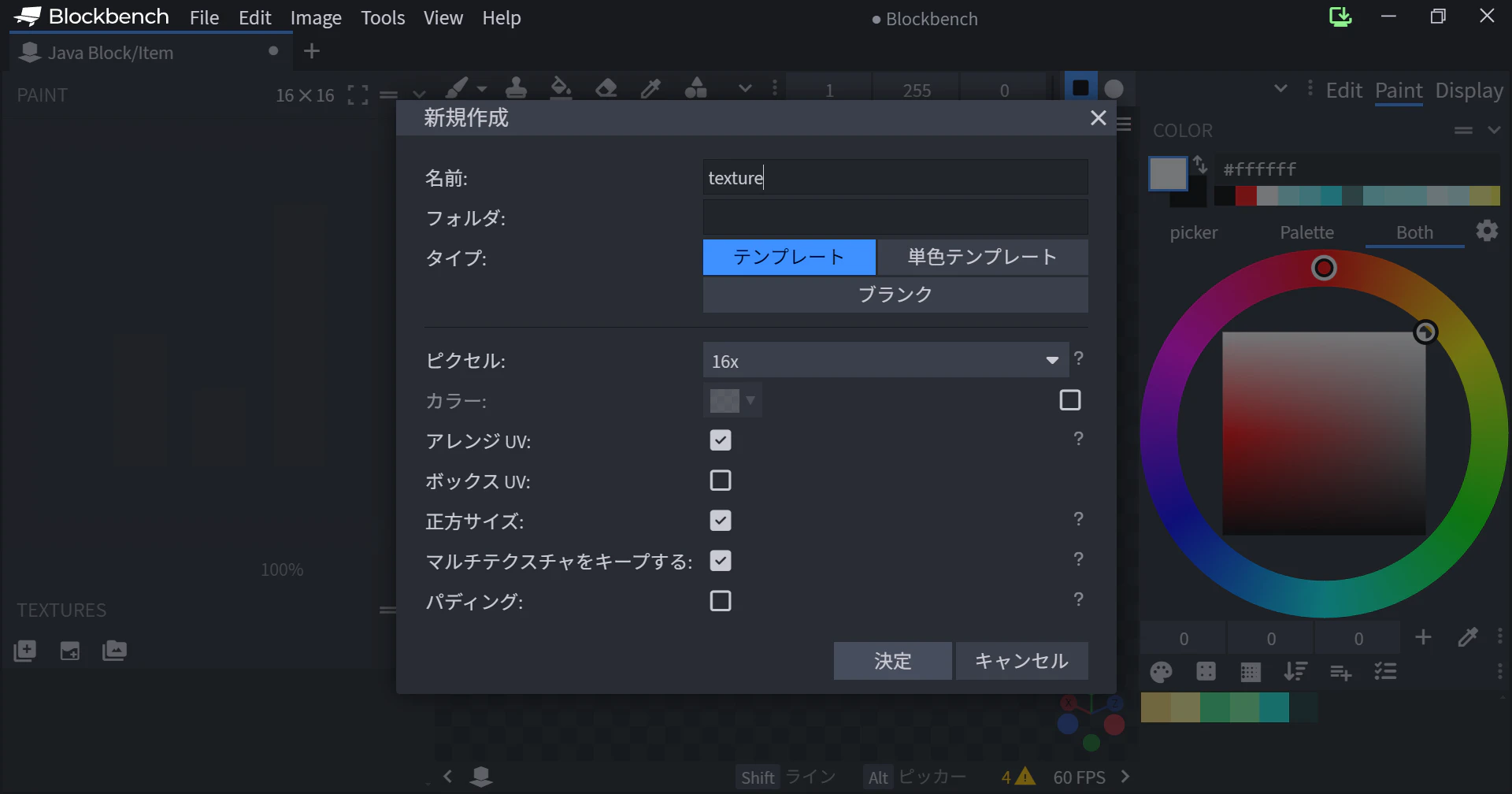
Task: Expand toolbar overflow chevron after shapes tool
Action: point(745,89)
